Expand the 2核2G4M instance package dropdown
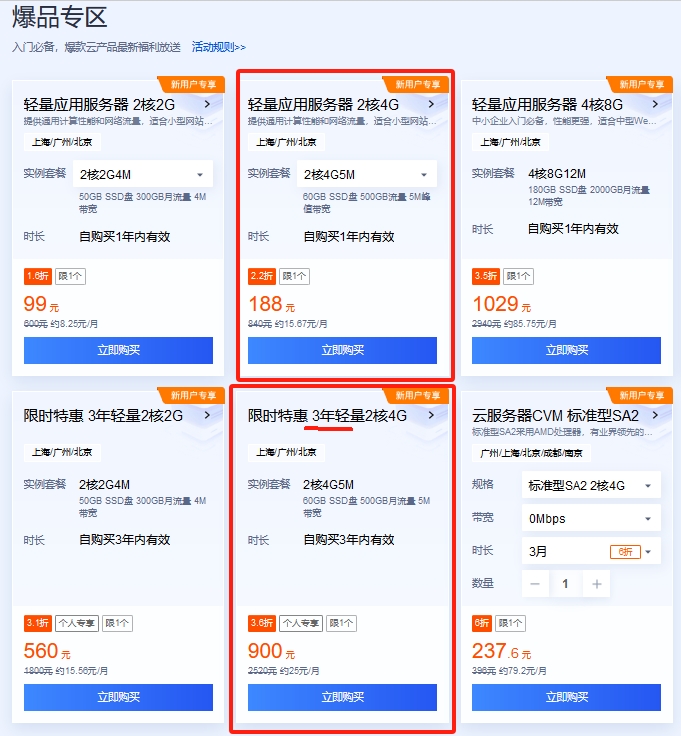This screenshot has width=681, height=736. 143,174
